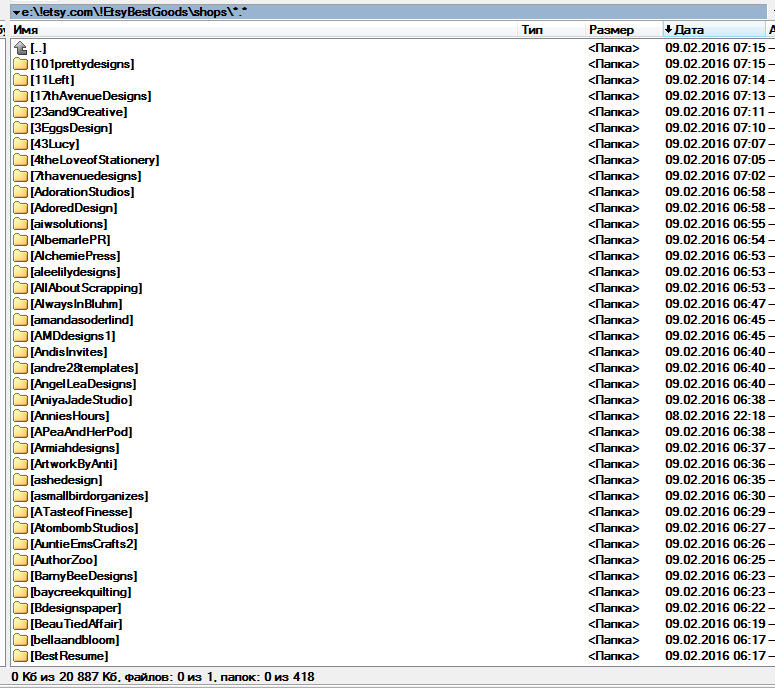The width and height of the screenshot is (775, 695).
Task: Select the [APeaAndHerPod] folder name
Action: pos(82,432)
